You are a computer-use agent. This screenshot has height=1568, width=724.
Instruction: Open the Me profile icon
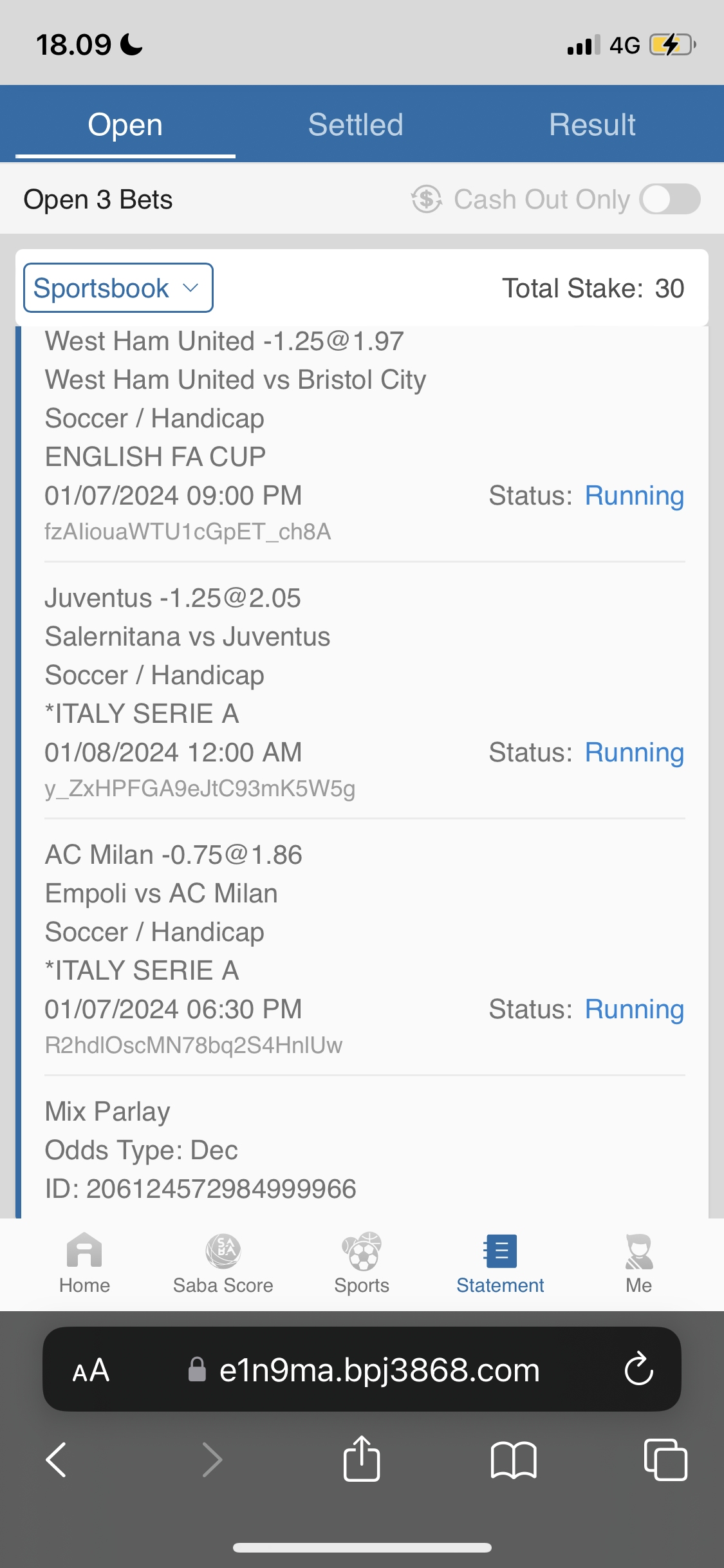coord(638,1252)
